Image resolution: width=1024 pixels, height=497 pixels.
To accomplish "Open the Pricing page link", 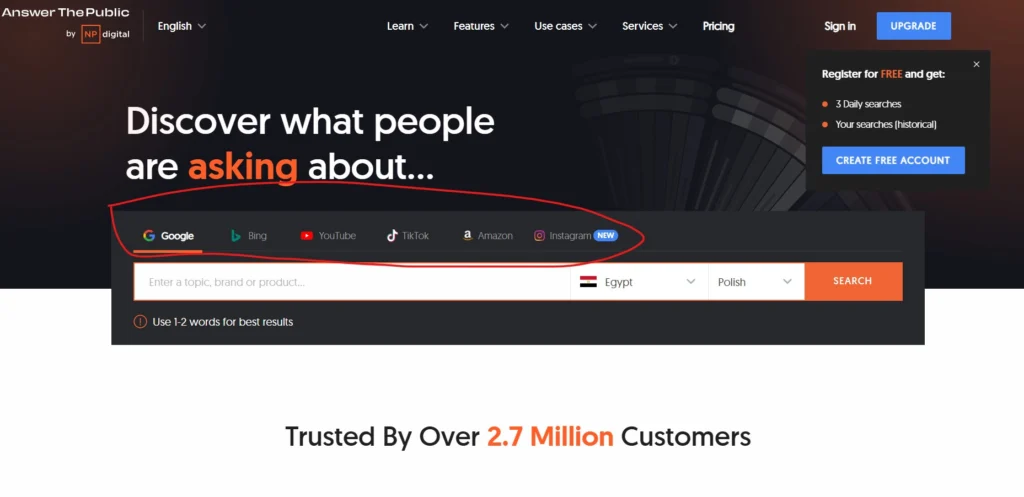I will click(x=718, y=26).
